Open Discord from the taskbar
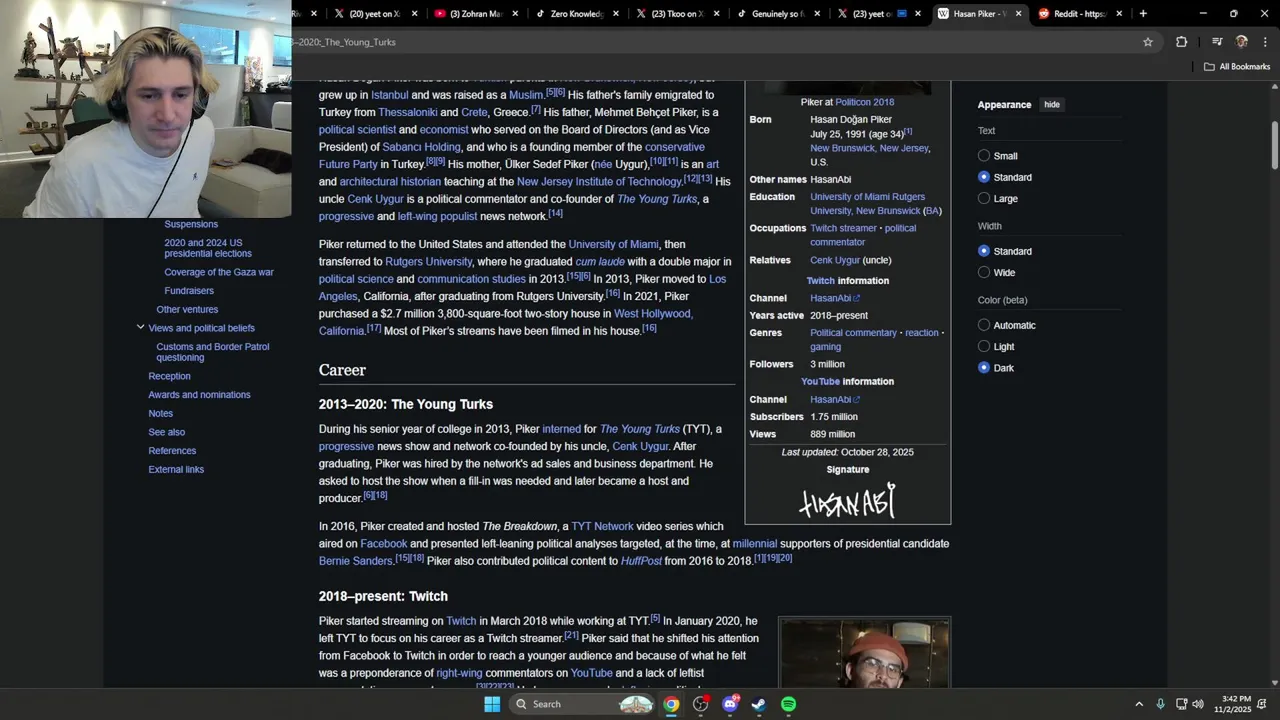1280x720 pixels. coord(730,704)
